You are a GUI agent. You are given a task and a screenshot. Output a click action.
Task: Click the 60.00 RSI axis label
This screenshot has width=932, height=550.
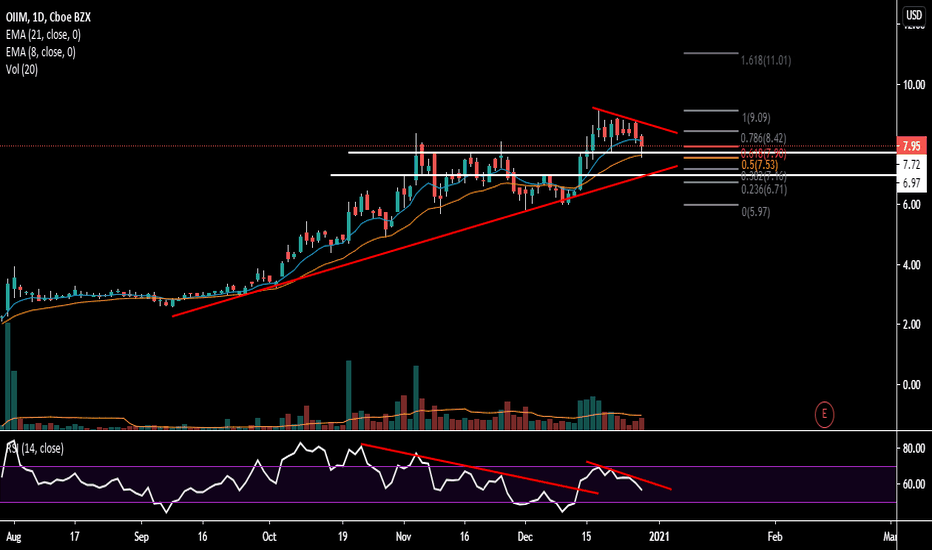click(x=914, y=484)
